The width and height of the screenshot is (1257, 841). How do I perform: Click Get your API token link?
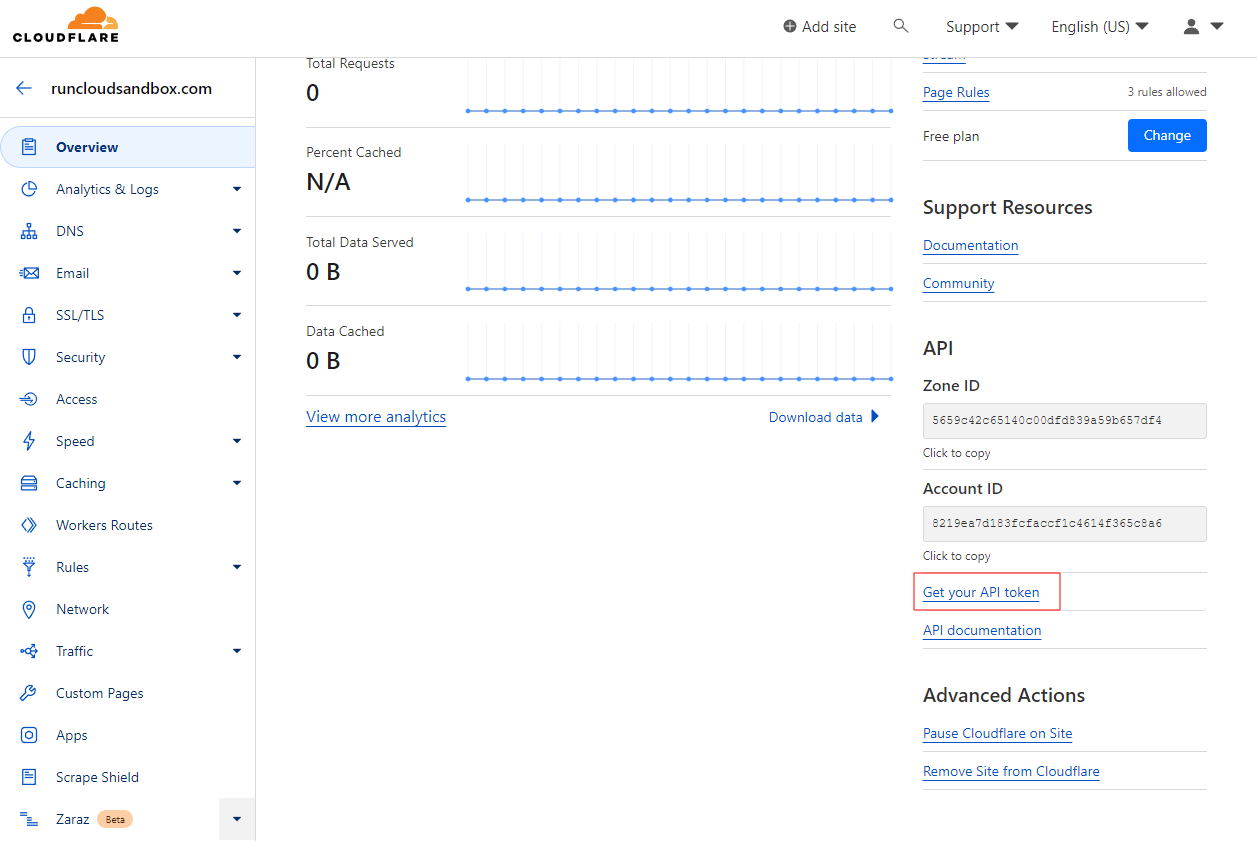tap(981, 592)
